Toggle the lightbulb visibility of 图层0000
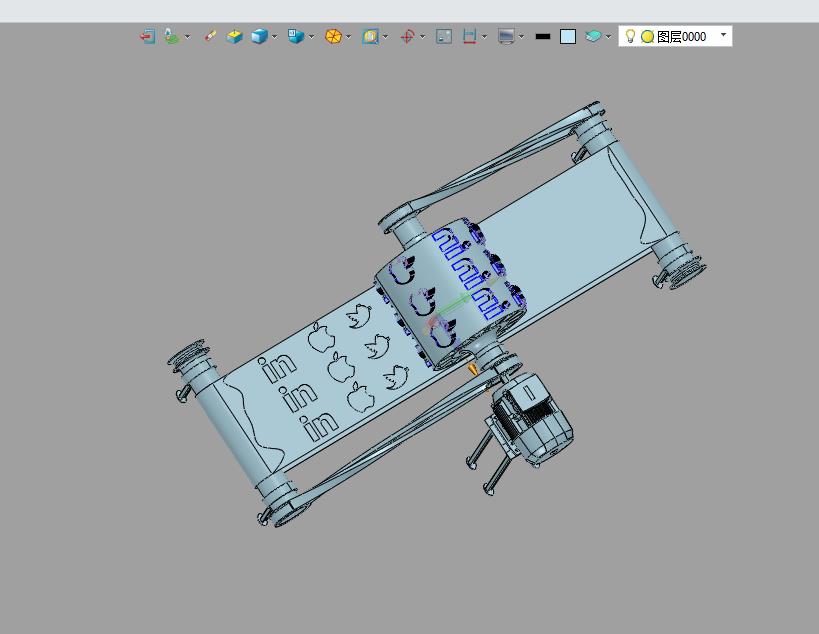 coord(630,36)
